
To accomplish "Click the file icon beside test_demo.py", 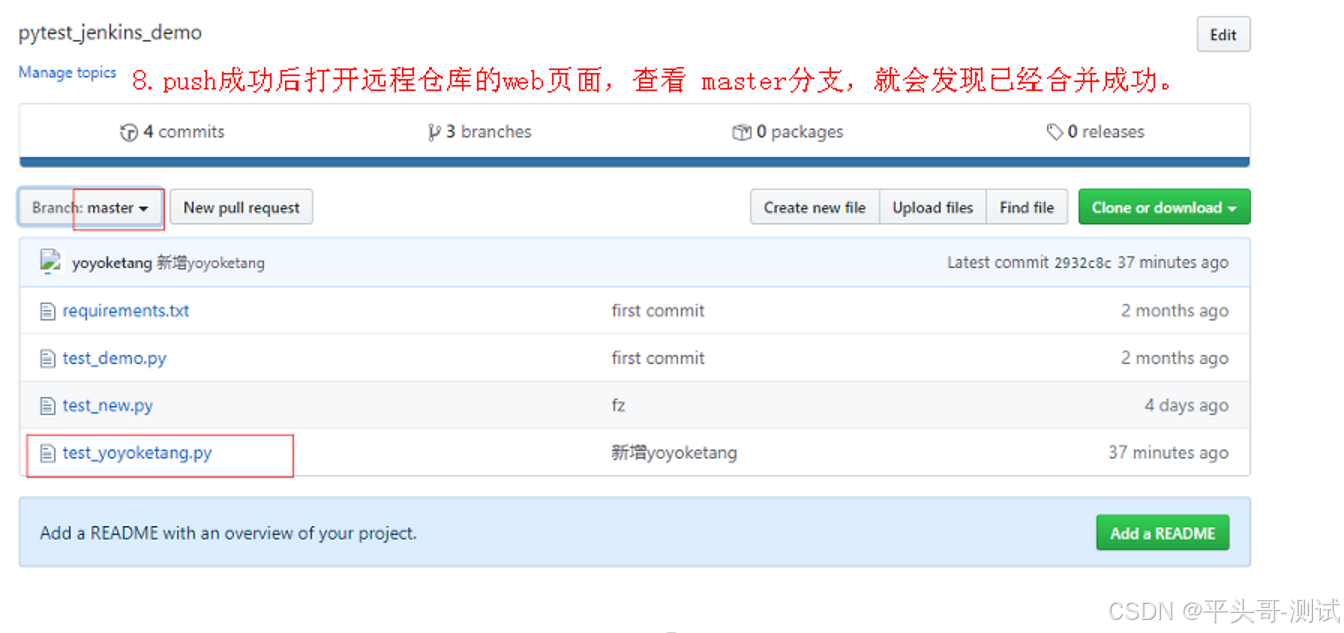I will pyautogui.click(x=48, y=357).
